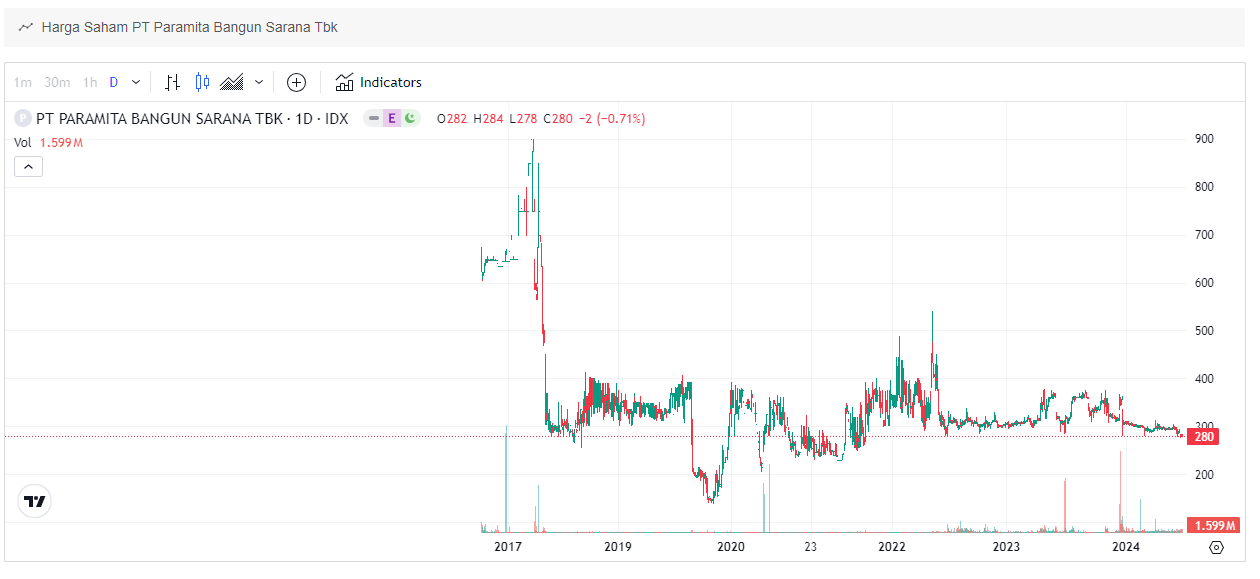Toggle the E earnings marker badge

[x=391, y=118]
